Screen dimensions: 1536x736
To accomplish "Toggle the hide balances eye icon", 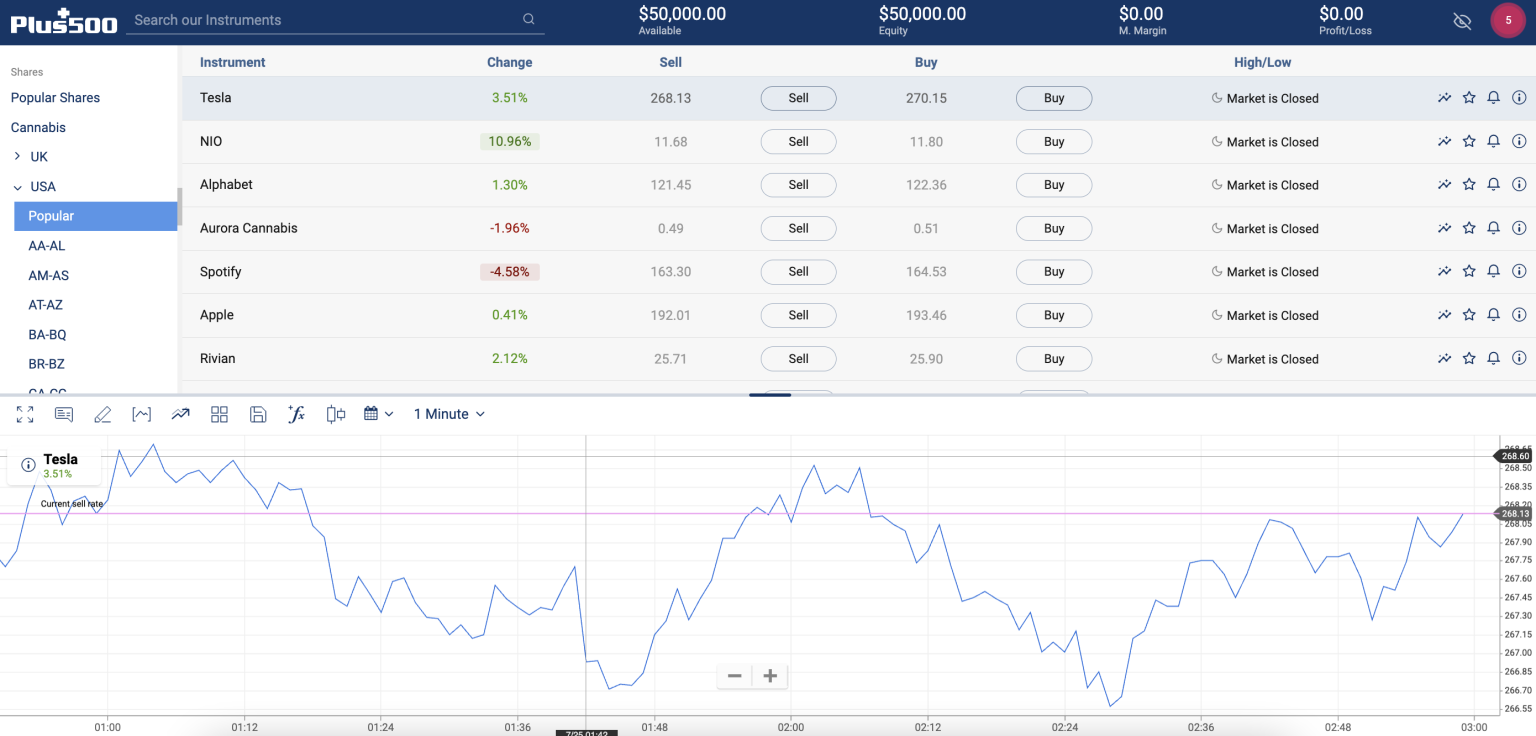I will [x=1462, y=20].
